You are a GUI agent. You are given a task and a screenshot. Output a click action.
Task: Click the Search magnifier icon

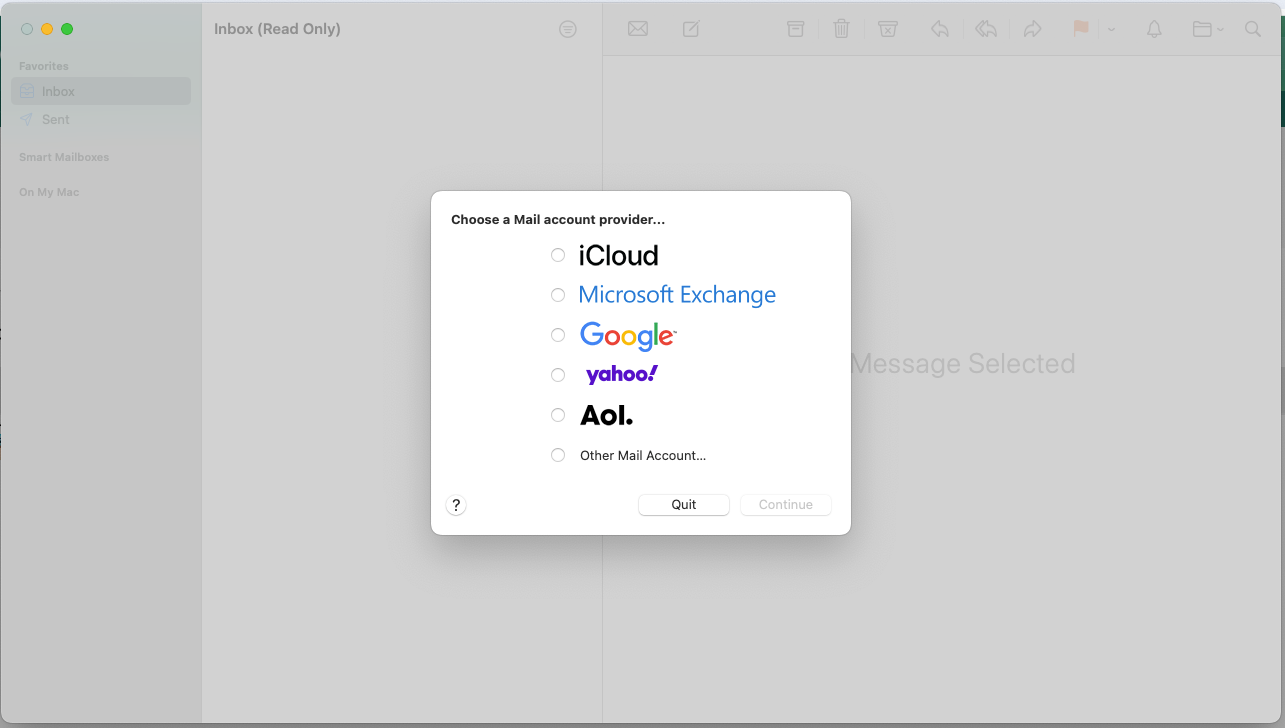(x=1253, y=29)
